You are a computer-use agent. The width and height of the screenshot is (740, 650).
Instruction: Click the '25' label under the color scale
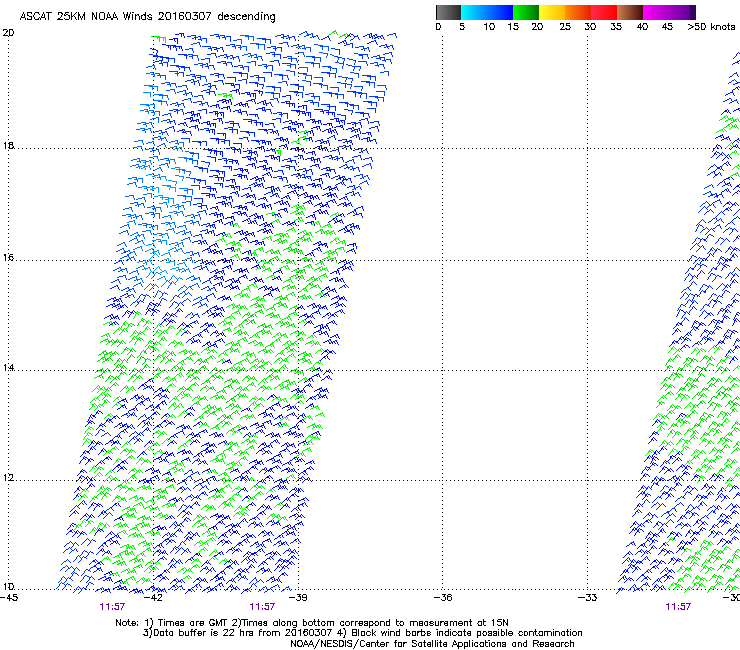pyautogui.click(x=565, y=27)
